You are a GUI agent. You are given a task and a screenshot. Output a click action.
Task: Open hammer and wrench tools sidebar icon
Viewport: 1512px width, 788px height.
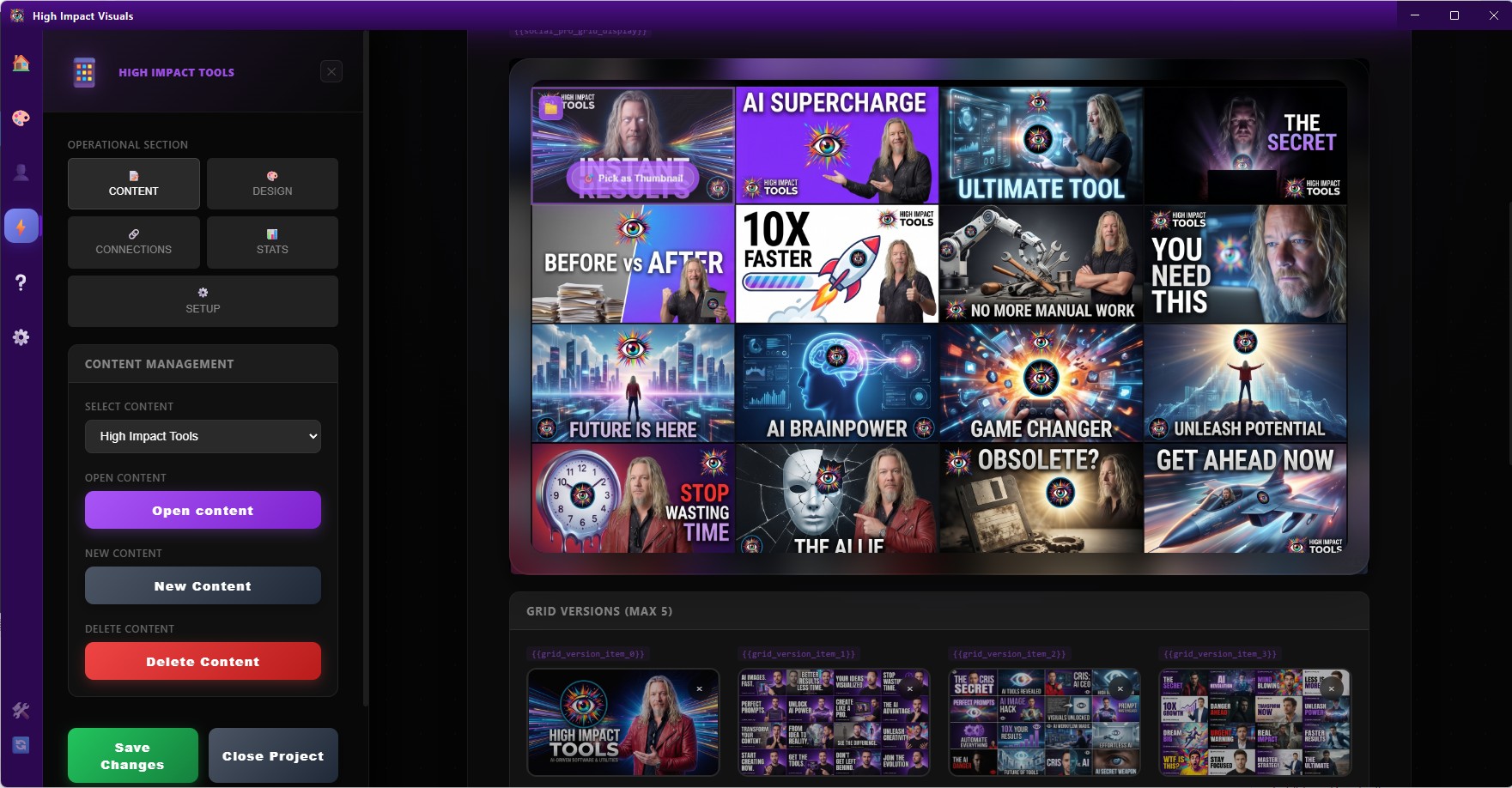21,710
